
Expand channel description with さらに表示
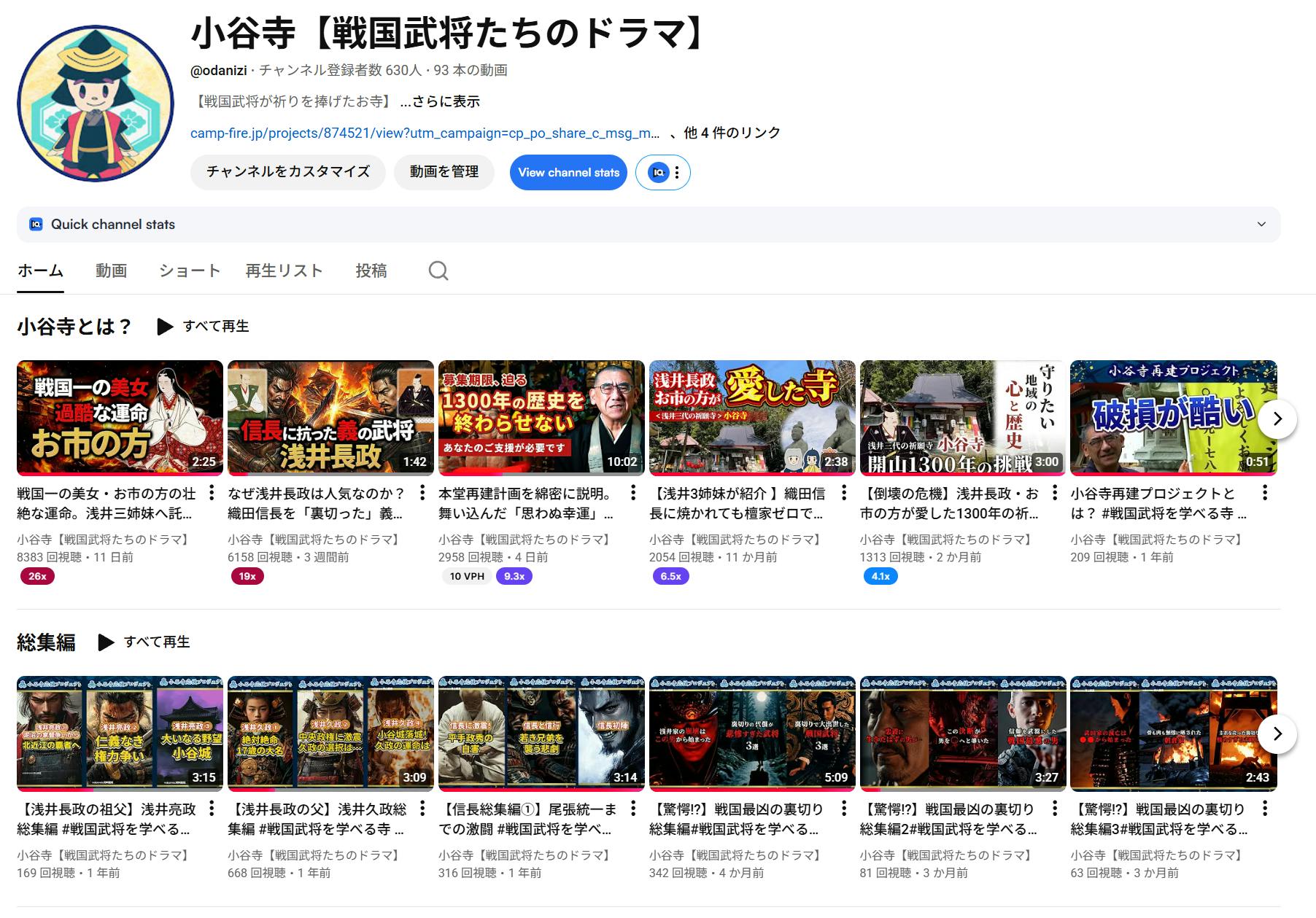(x=440, y=102)
